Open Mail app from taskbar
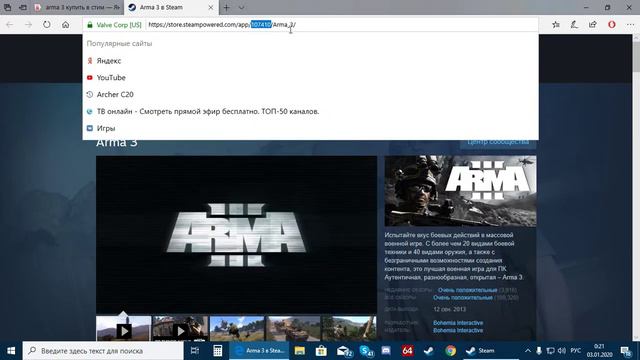640x360 pixels. coord(344,351)
